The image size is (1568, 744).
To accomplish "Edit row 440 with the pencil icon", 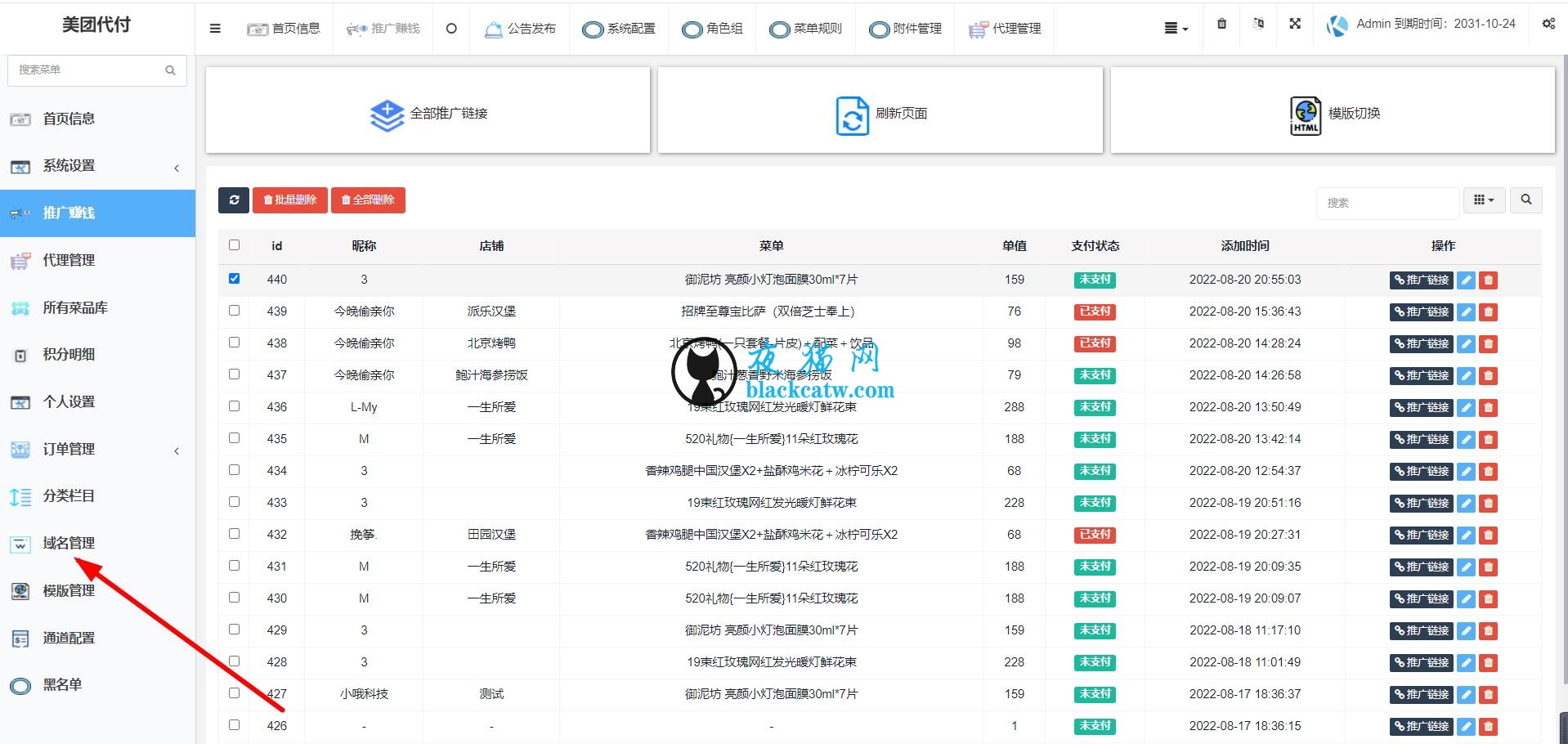I will 1467,280.
